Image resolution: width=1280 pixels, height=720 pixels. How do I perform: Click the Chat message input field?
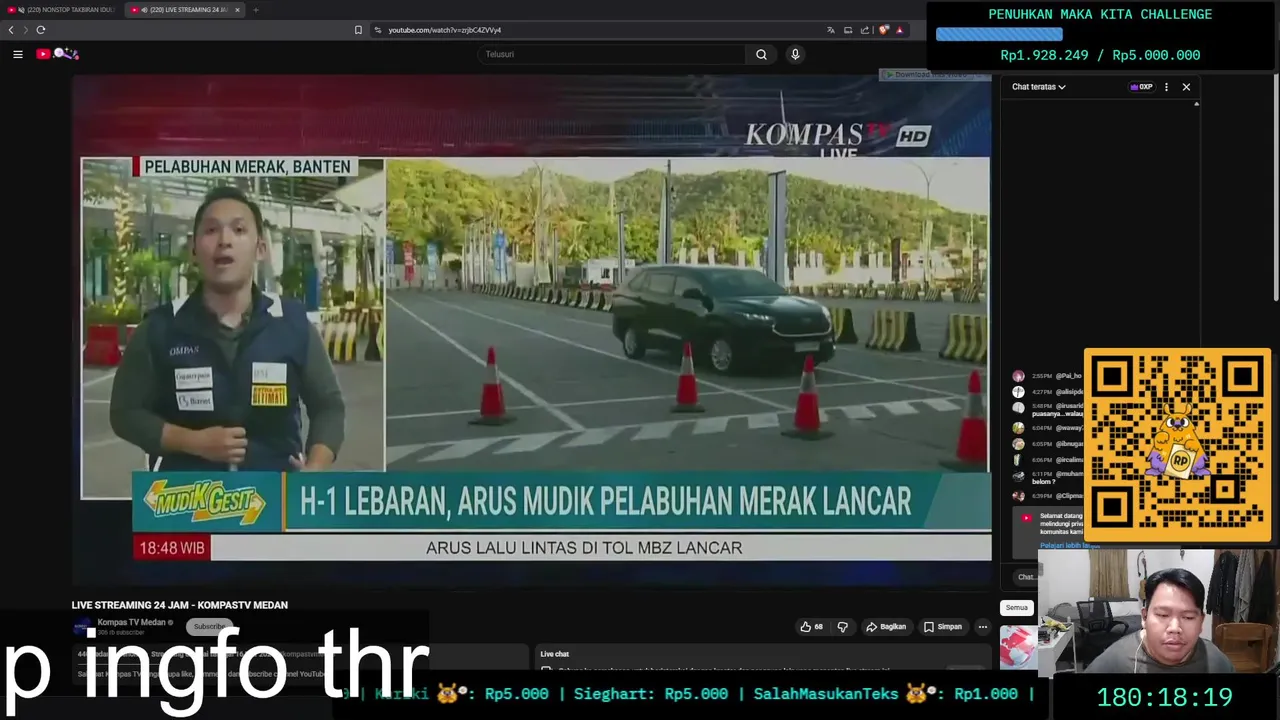[x=1027, y=577]
